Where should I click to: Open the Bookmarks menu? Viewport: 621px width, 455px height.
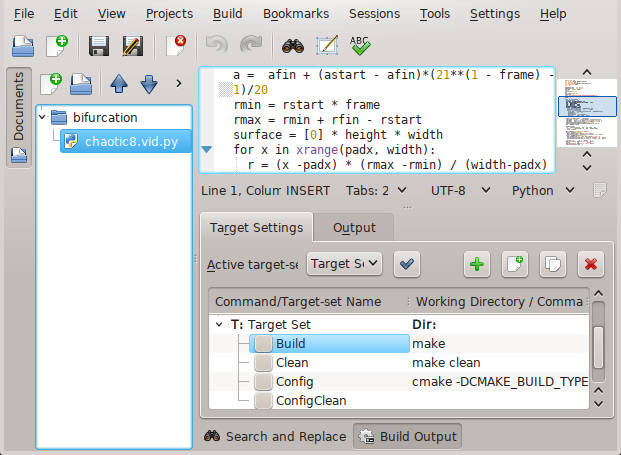295,14
